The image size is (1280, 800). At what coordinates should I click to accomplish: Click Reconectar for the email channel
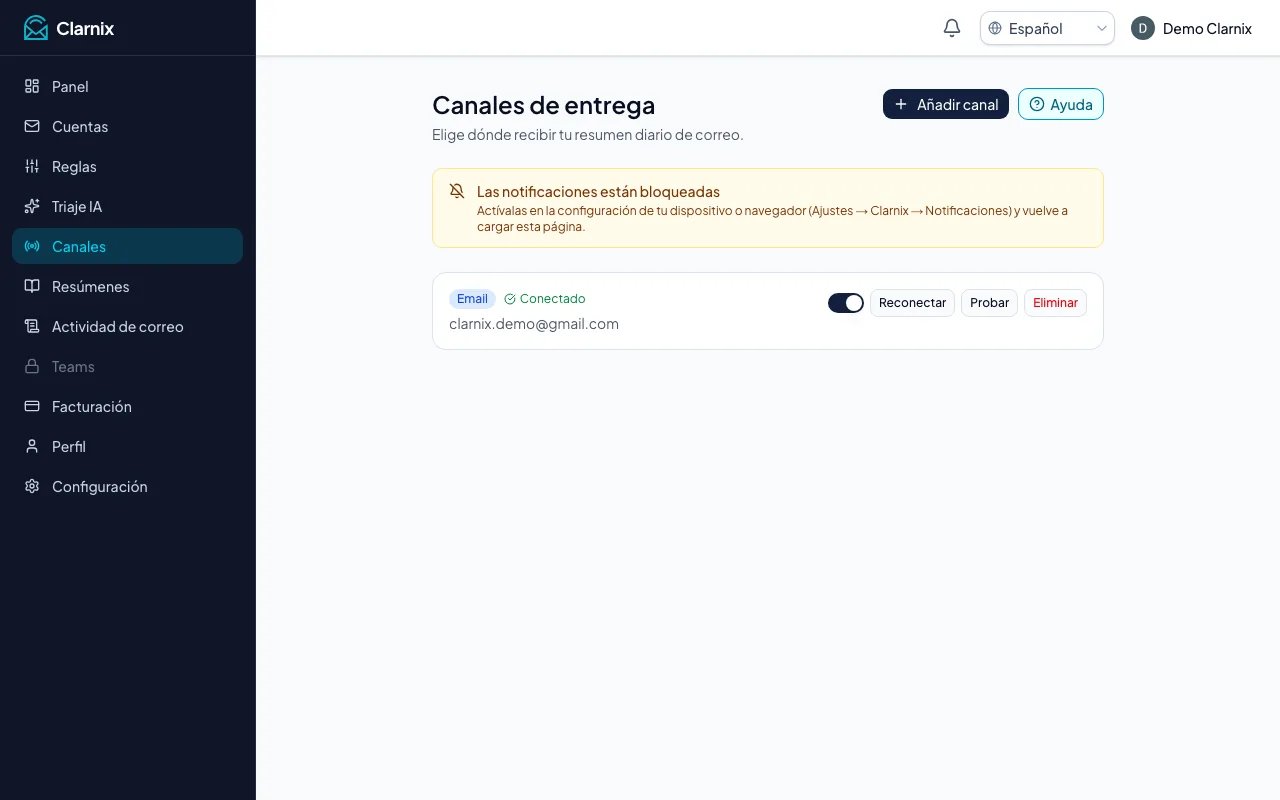912,303
